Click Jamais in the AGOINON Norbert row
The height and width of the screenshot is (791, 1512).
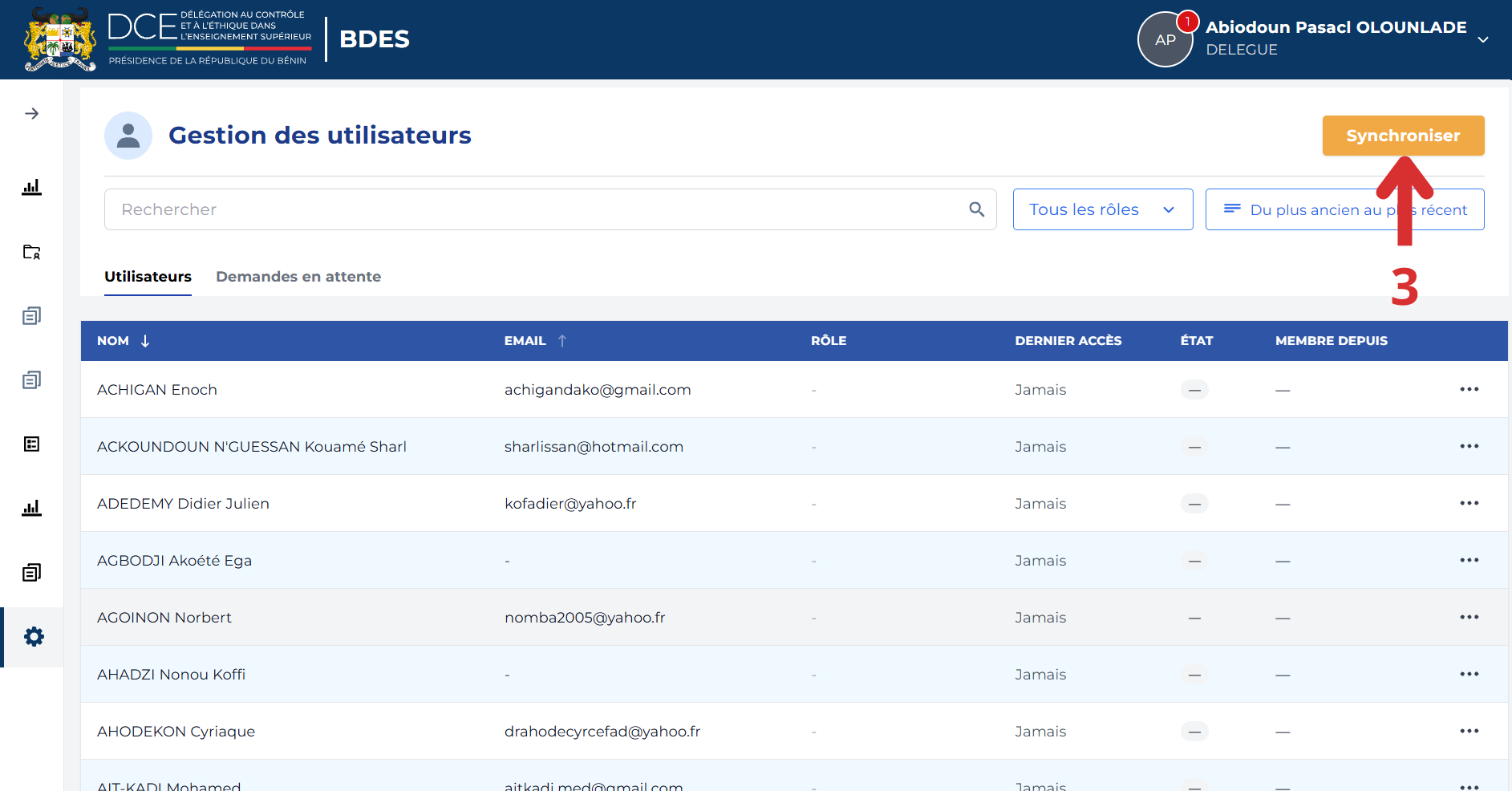pos(1040,618)
